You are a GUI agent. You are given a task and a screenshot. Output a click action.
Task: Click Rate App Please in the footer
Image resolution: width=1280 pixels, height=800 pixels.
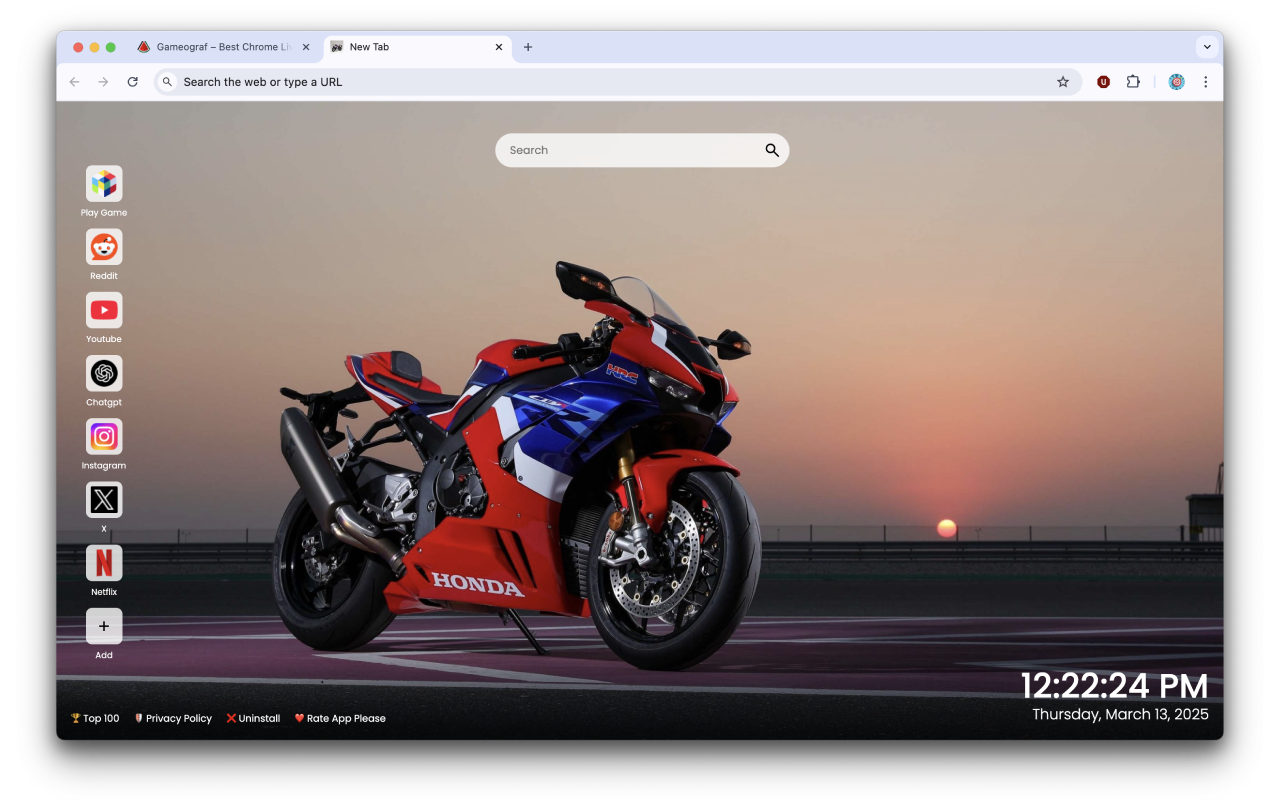coord(340,718)
